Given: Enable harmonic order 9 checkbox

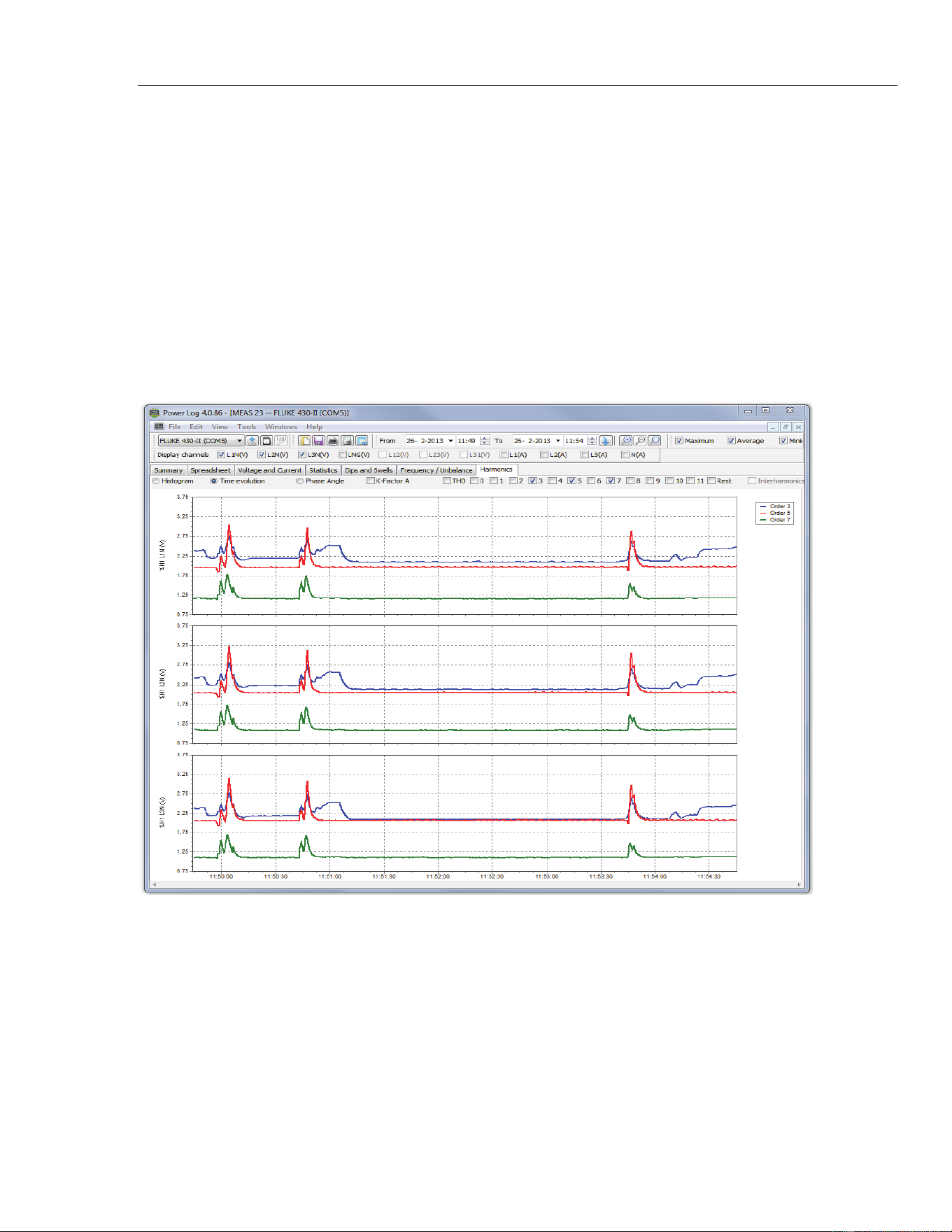Looking at the screenshot, I should (x=650, y=481).
